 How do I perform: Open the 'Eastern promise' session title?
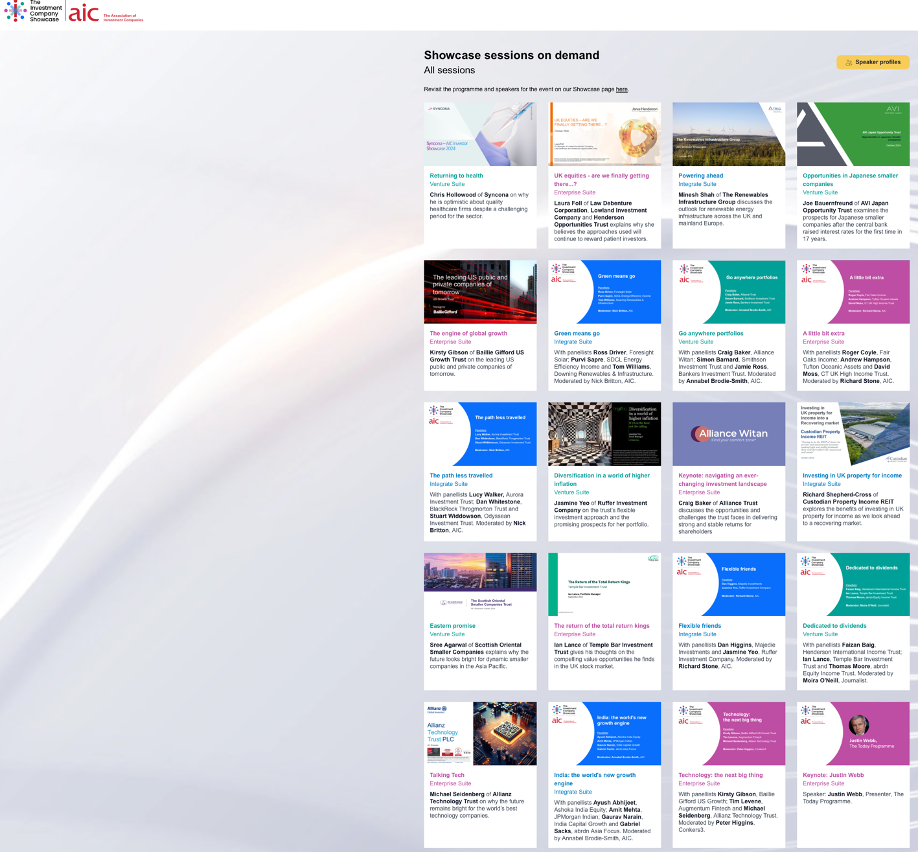coord(453,626)
